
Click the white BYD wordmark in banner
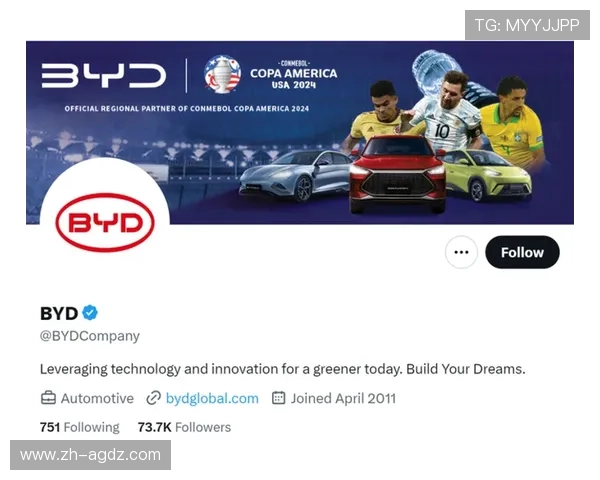click(x=104, y=75)
